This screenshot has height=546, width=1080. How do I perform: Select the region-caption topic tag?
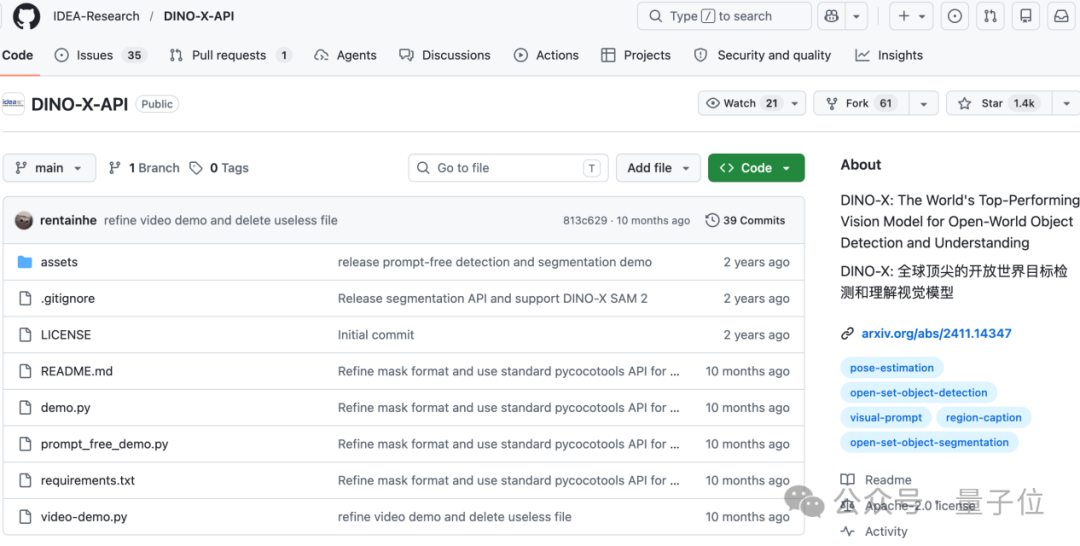pos(984,417)
